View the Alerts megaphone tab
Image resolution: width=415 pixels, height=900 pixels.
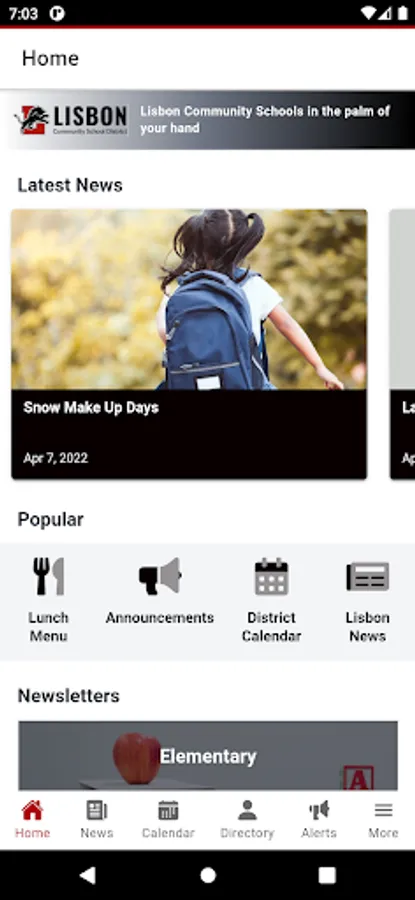click(x=319, y=820)
